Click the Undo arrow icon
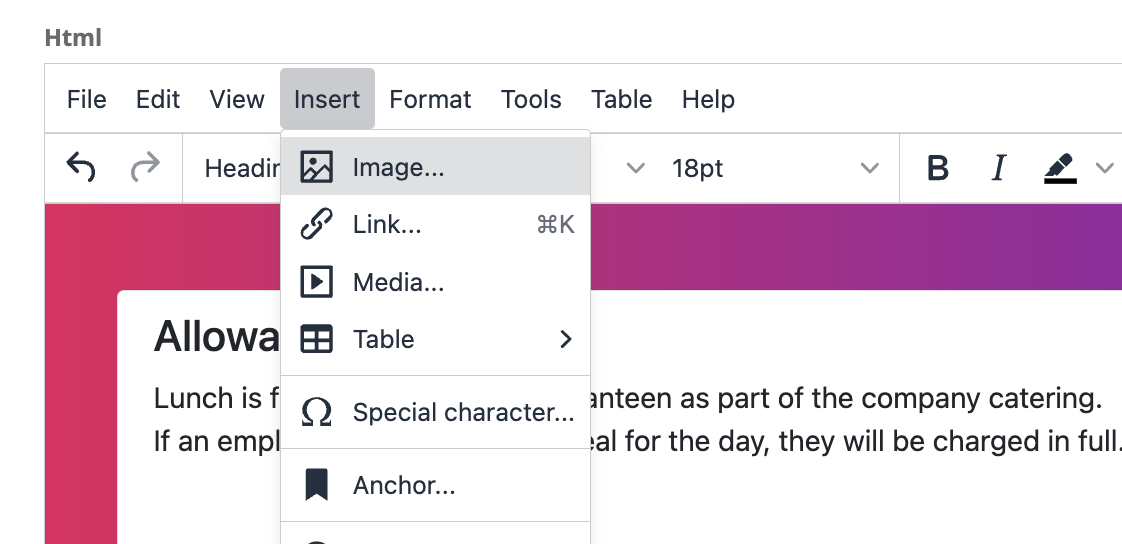Image resolution: width=1122 pixels, height=544 pixels. click(81, 167)
